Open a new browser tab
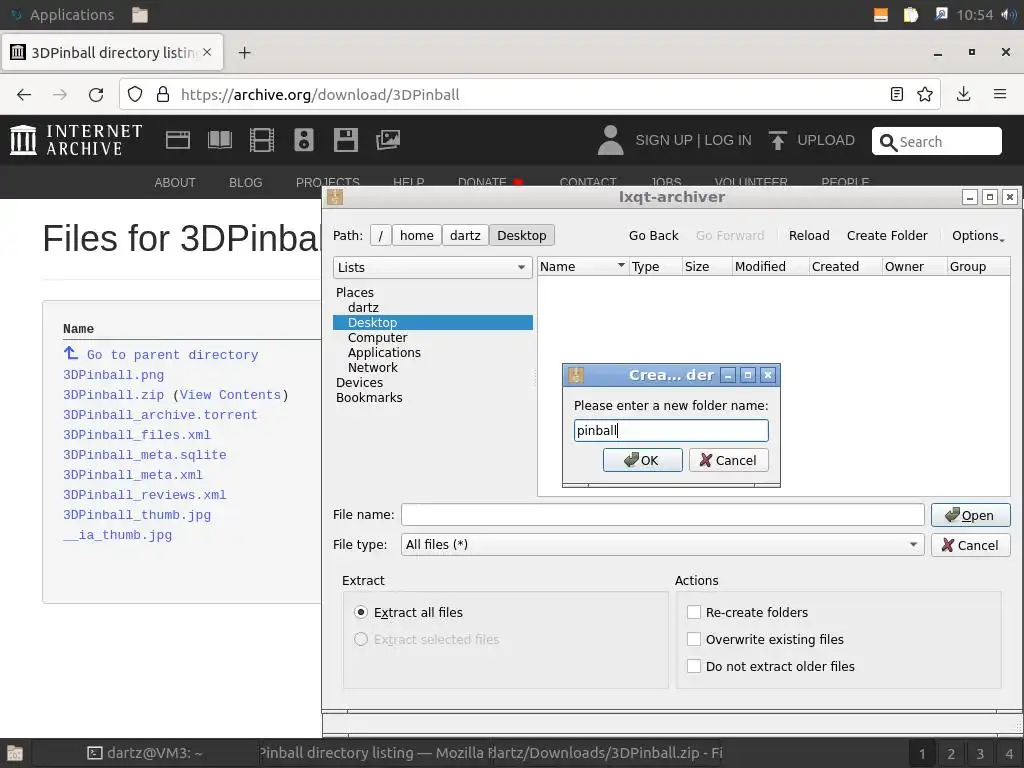The height and width of the screenshot is (768, 1024). [x=244, y=53]
